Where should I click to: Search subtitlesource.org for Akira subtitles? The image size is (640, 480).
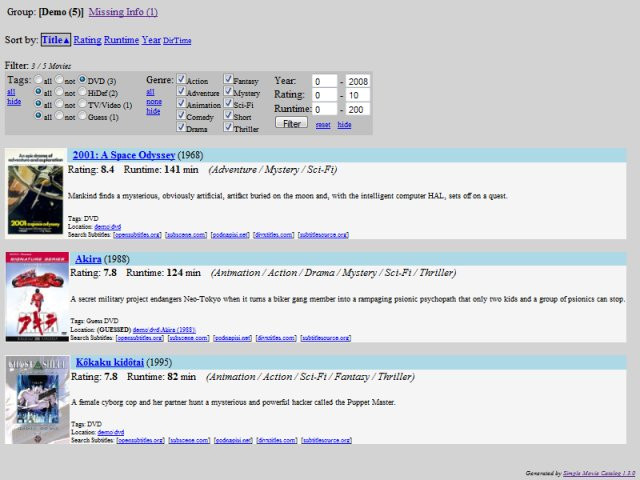tap(326, 338)
